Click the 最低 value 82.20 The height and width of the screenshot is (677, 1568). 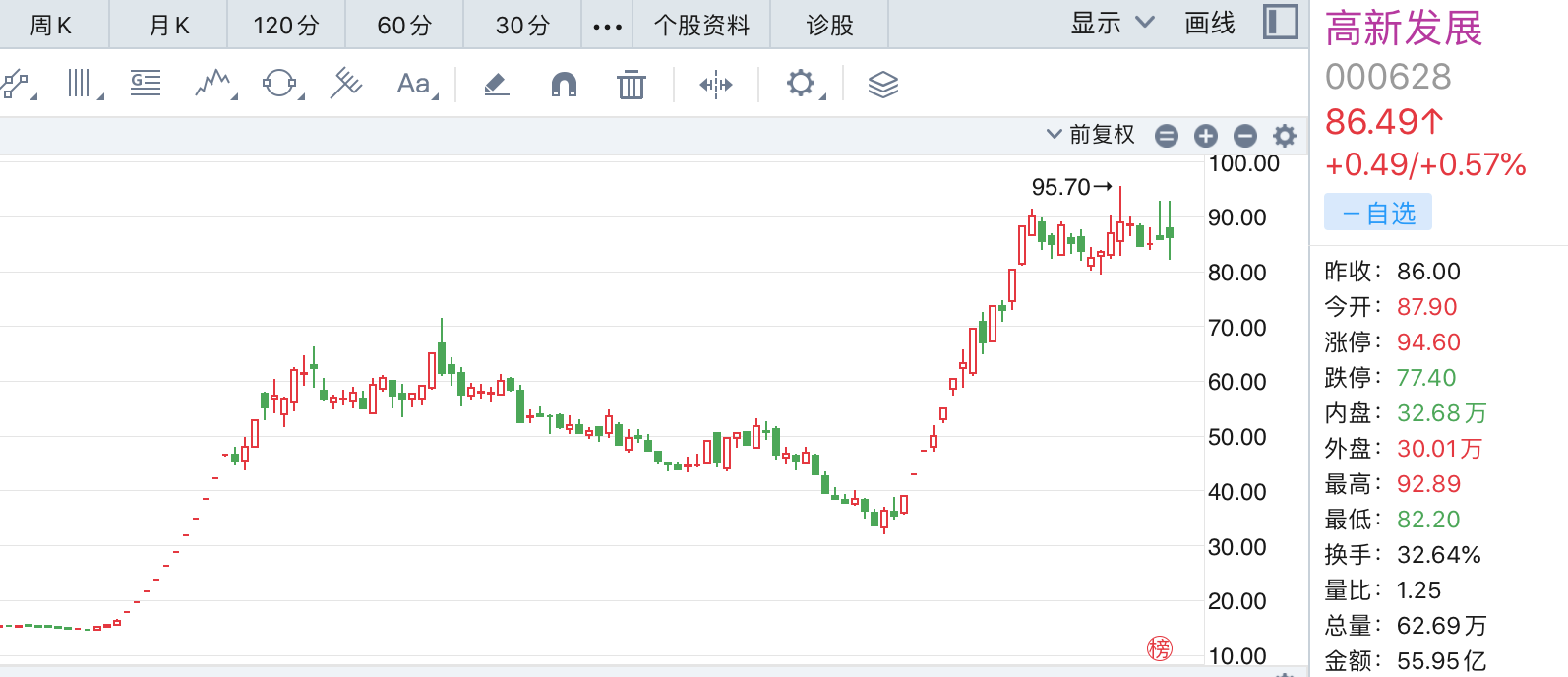(1428, 520)
